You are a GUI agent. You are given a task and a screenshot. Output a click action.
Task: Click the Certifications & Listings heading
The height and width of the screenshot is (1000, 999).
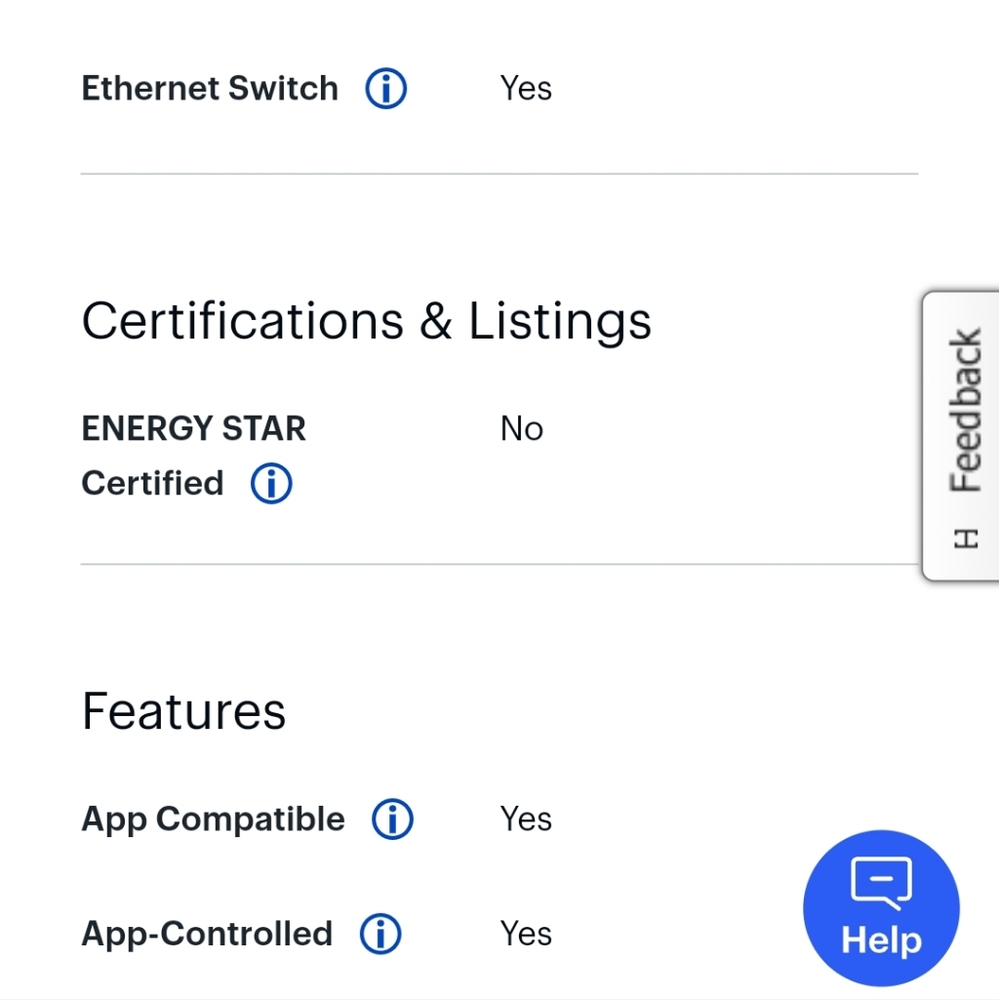click(366, 321)
